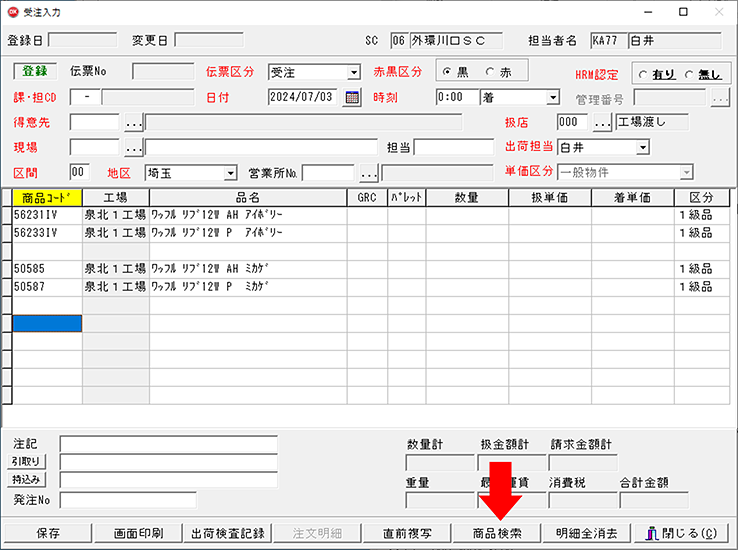Choose HRM認定 無し option

(689, 75)
